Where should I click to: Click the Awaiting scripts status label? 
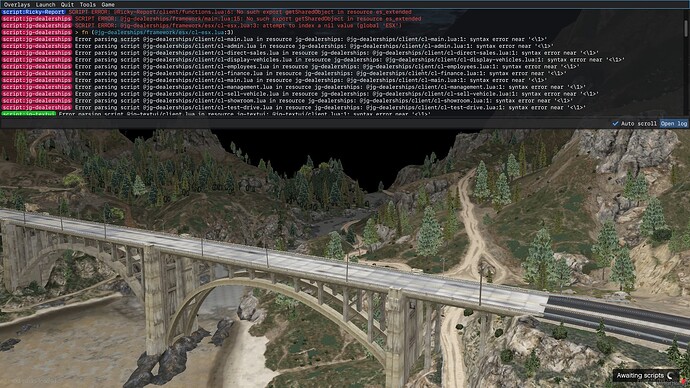(x=640, y=375)
